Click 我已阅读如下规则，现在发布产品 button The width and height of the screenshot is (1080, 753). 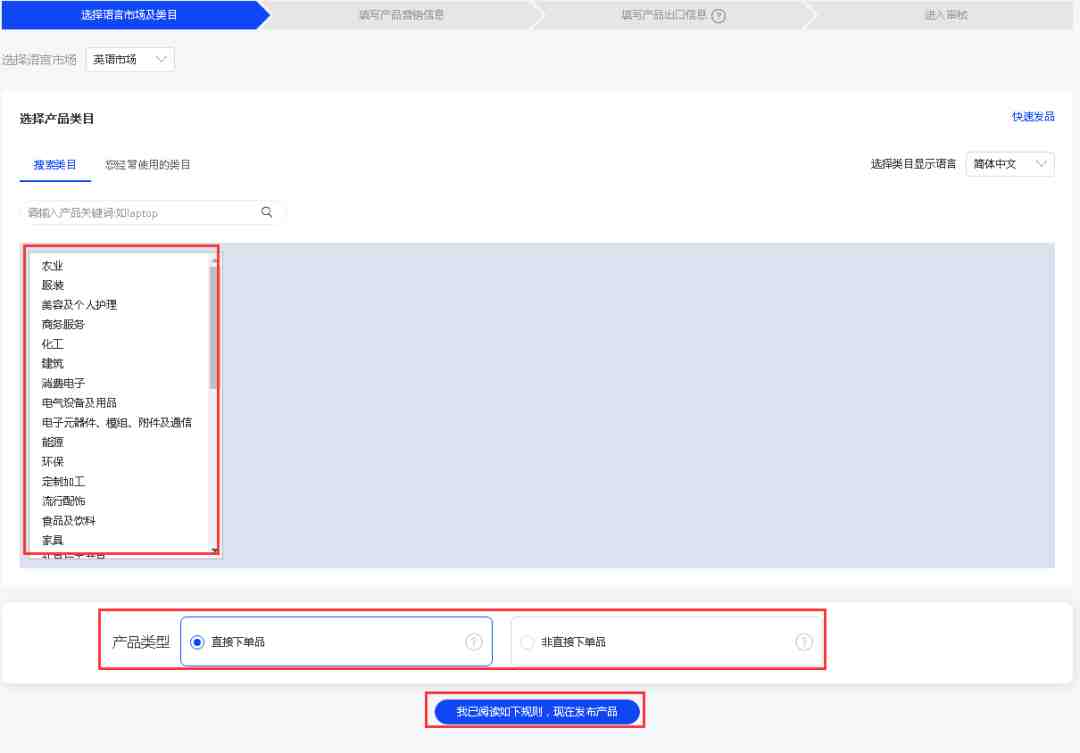(537, 712)
